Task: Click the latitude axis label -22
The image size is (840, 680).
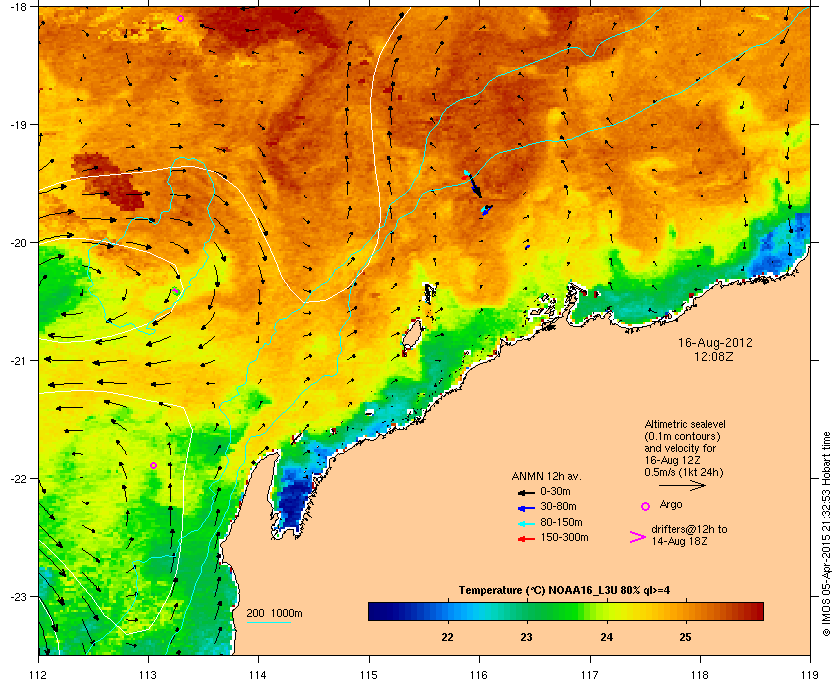Action: pyautogui.click(x=17, y=478)
